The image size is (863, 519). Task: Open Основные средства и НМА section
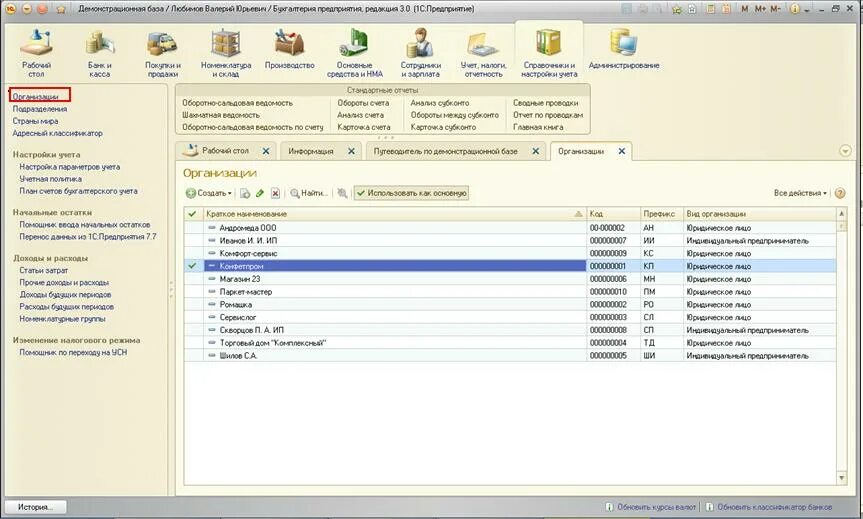(354, 53)
